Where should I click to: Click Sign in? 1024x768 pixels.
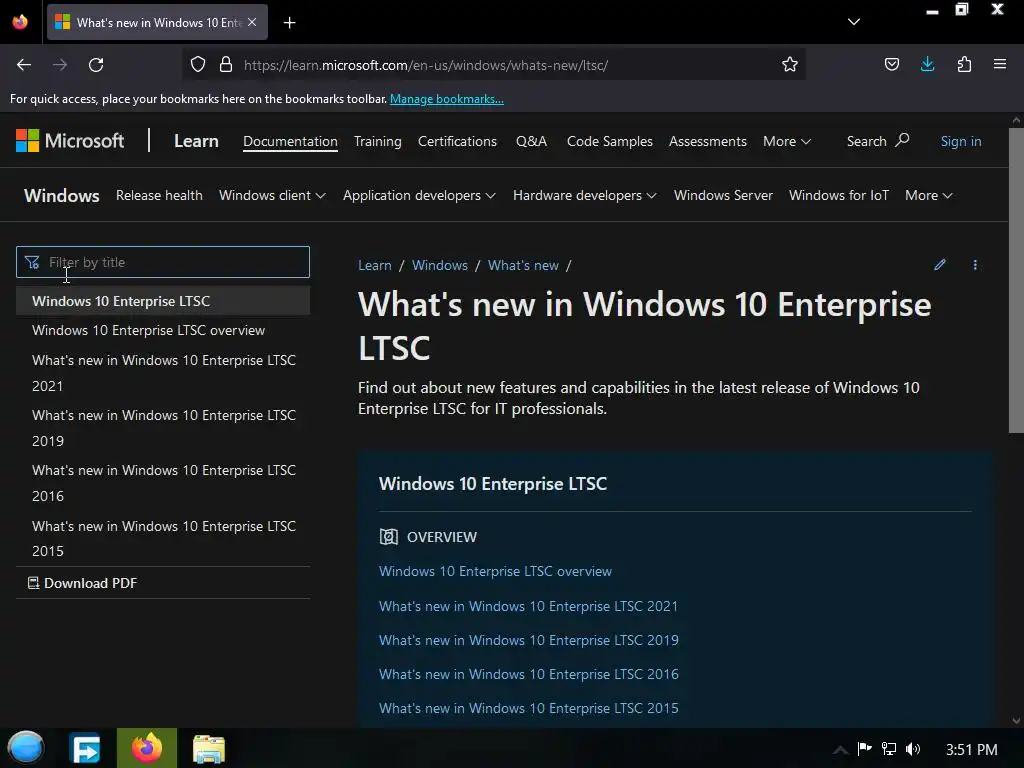point(961,141)
